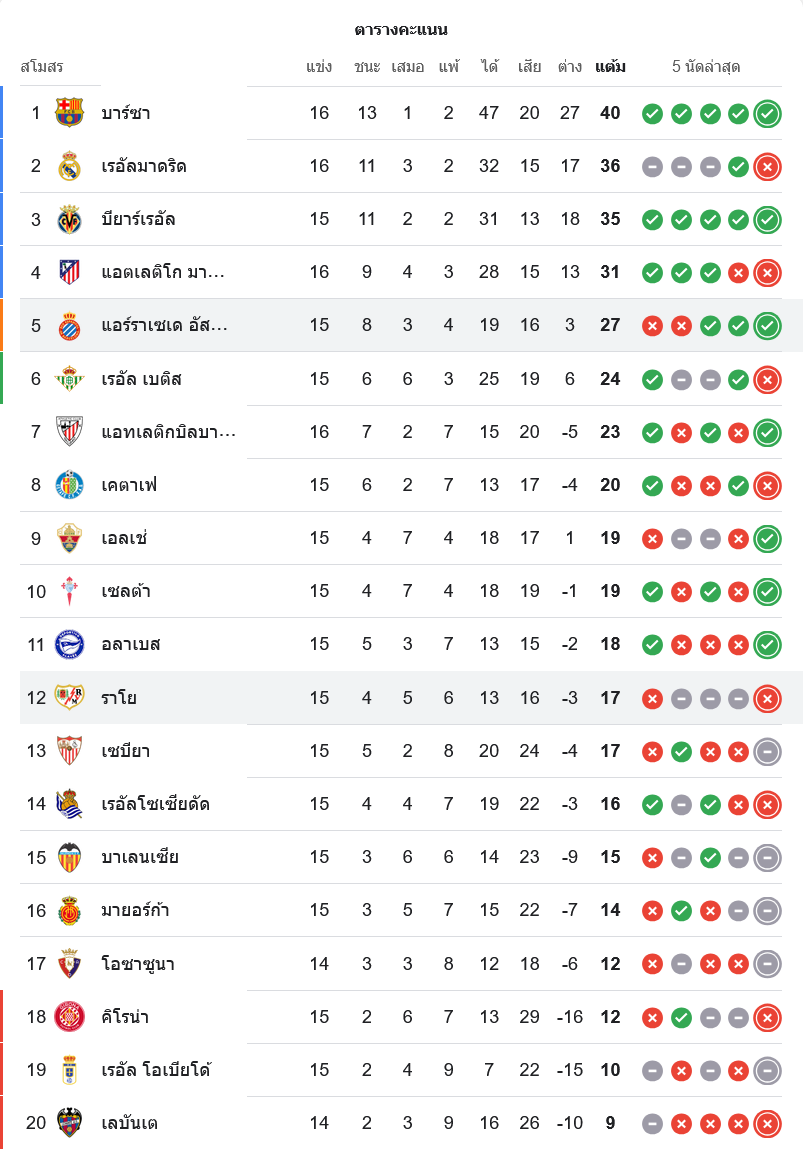Click the Real Madrid crest icon
Viewport: 803px width, 1164px height.
(69, 166)
